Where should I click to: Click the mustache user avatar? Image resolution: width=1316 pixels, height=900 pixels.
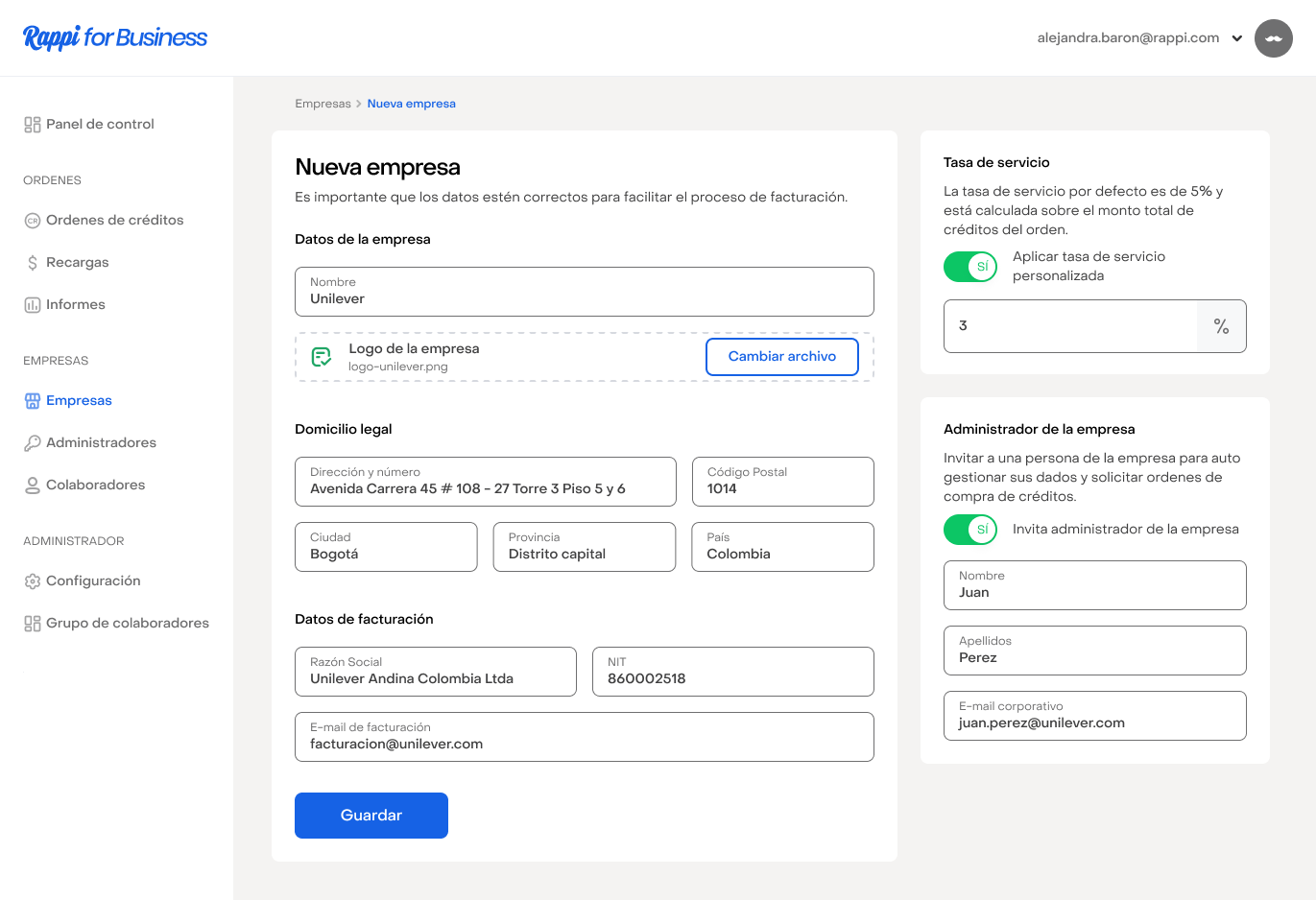point(1273,38)
